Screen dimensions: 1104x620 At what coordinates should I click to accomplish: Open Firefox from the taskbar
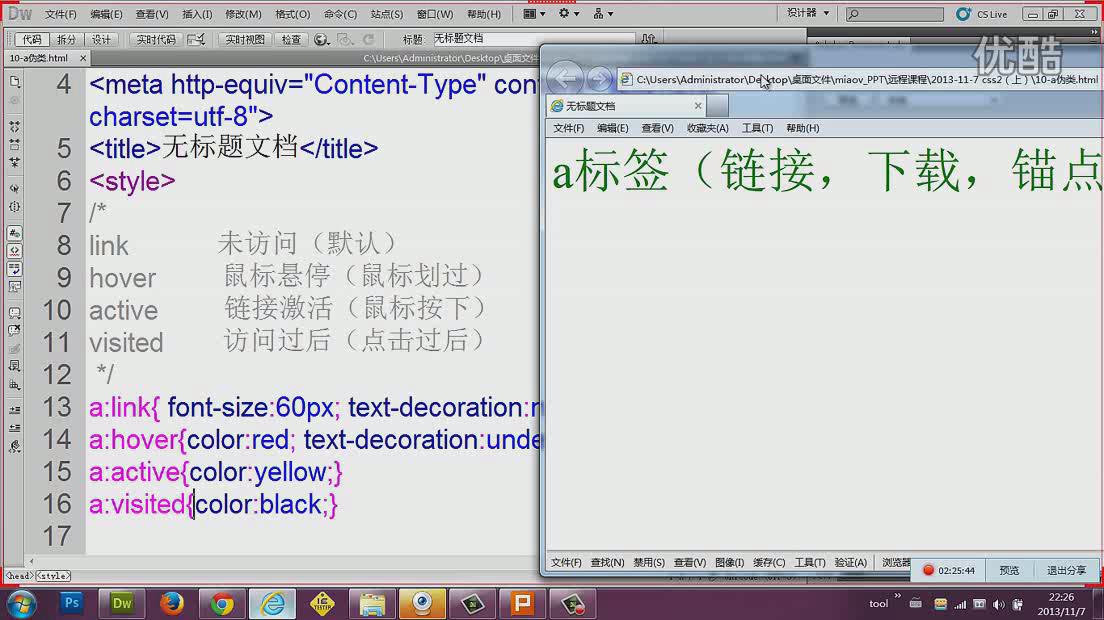(172, 603)
